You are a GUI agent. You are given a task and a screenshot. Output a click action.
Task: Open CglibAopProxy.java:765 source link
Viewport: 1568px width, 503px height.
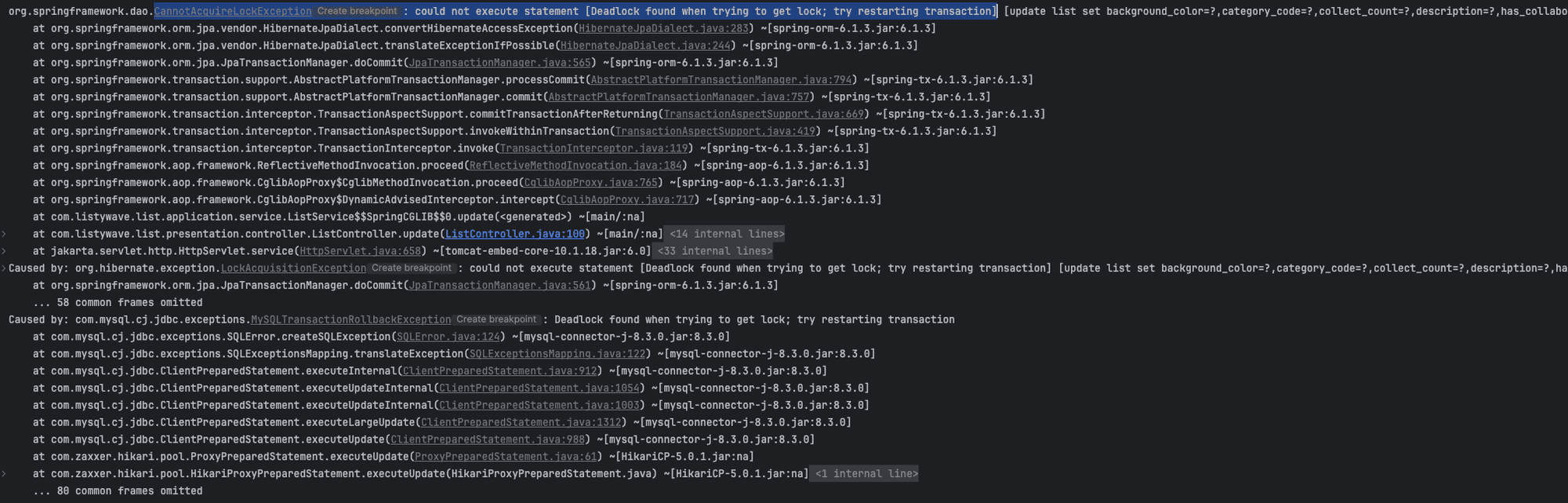pos(591,183)
